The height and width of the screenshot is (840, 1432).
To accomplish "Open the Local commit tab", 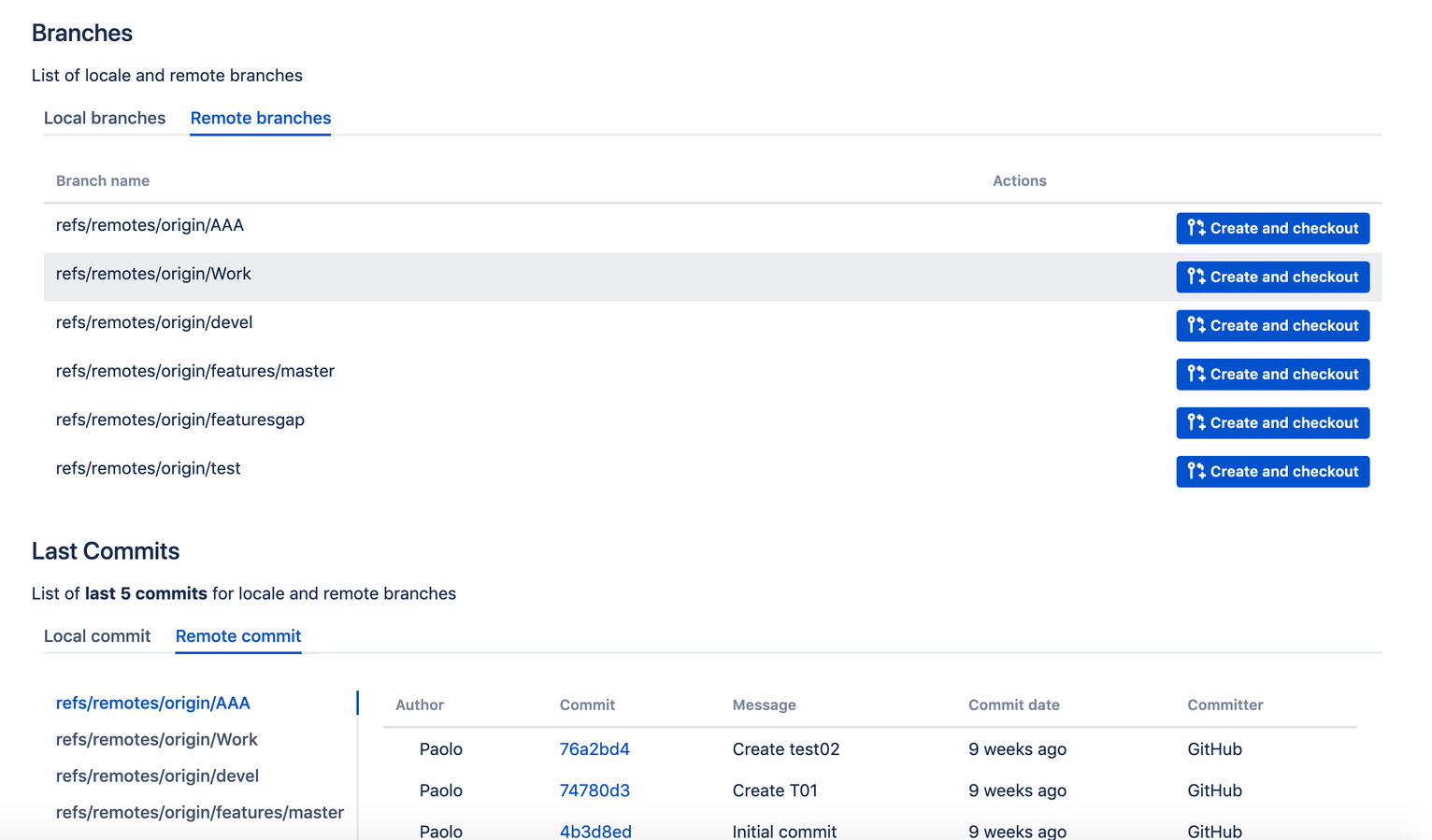I will [x=97, y=636].
